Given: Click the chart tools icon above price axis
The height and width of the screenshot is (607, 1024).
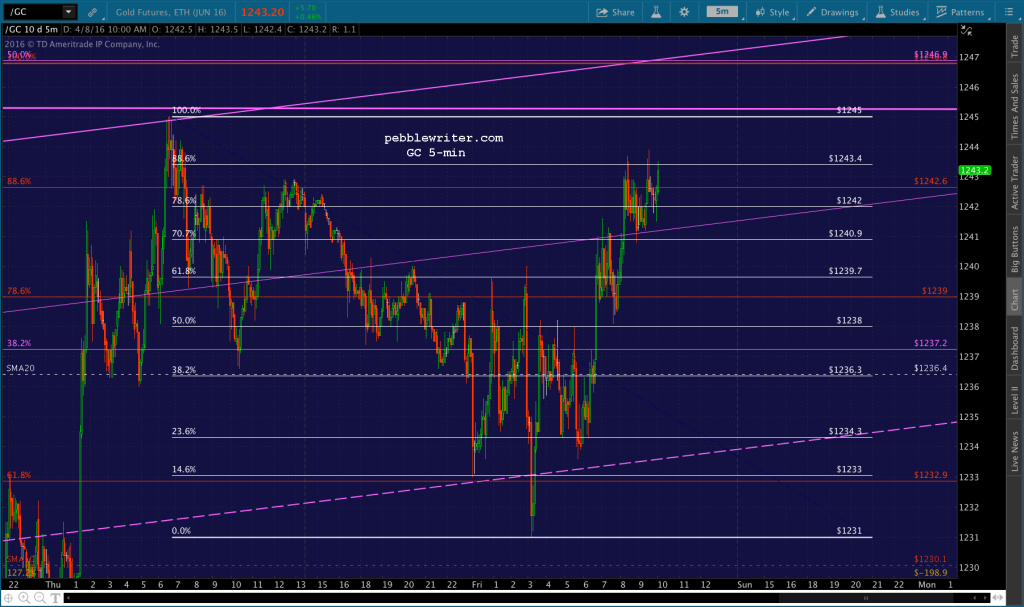Looking at the screenshot, I should (967, 30).
